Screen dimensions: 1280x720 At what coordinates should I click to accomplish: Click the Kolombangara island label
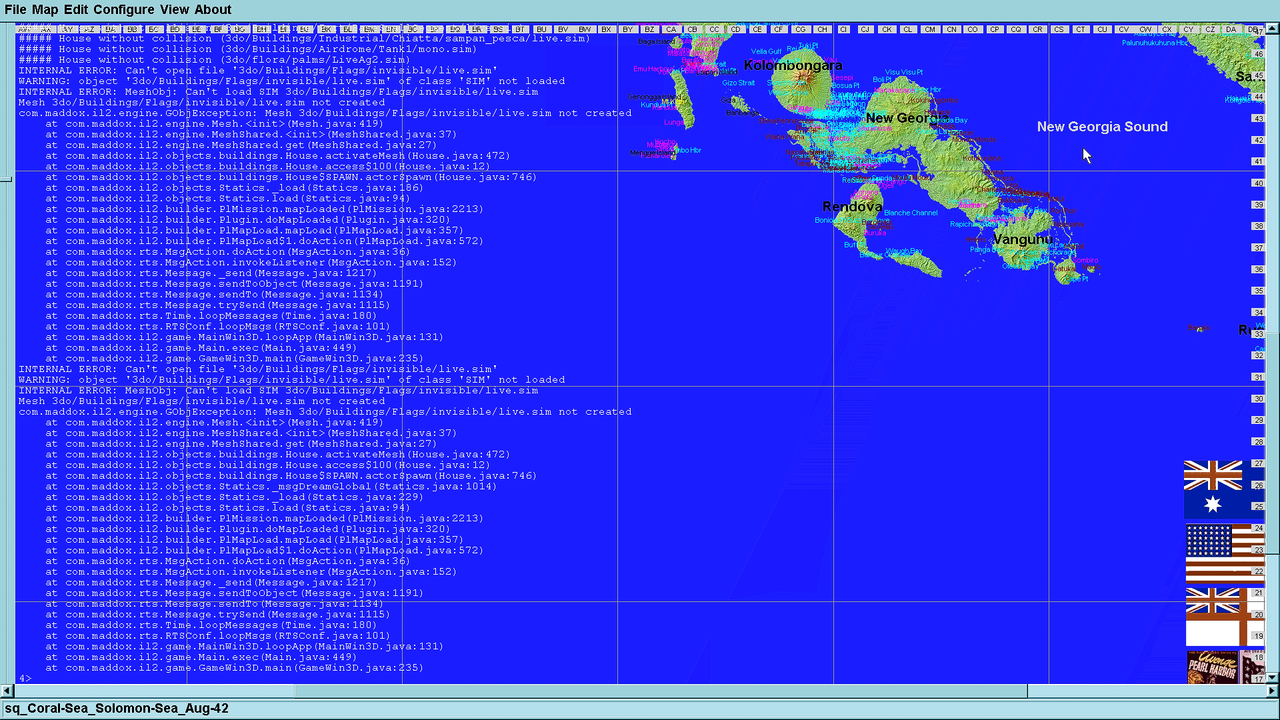(x=793, y=65)
